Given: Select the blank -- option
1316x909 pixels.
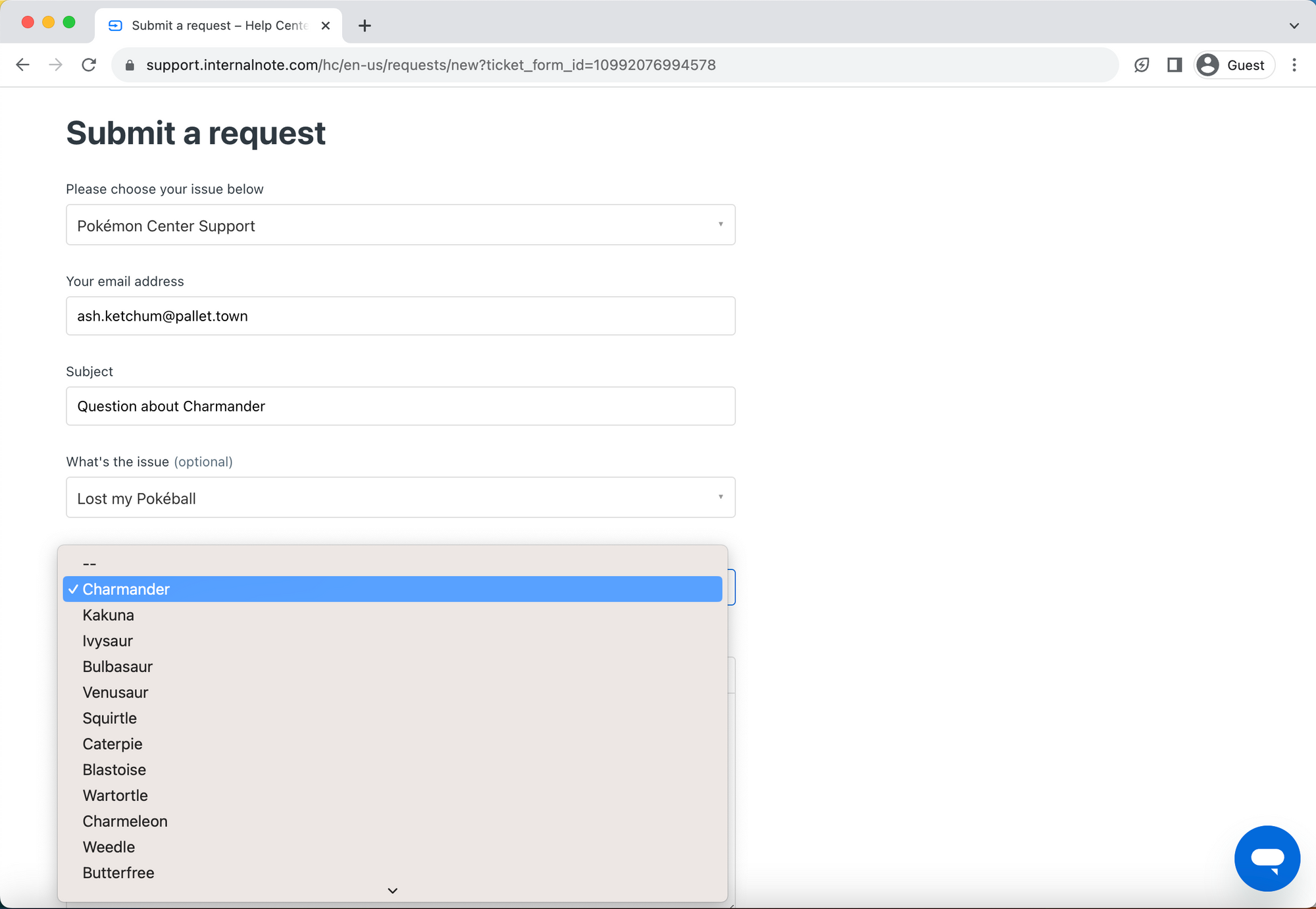Looking at the screenshot, I should click(89, 564).
